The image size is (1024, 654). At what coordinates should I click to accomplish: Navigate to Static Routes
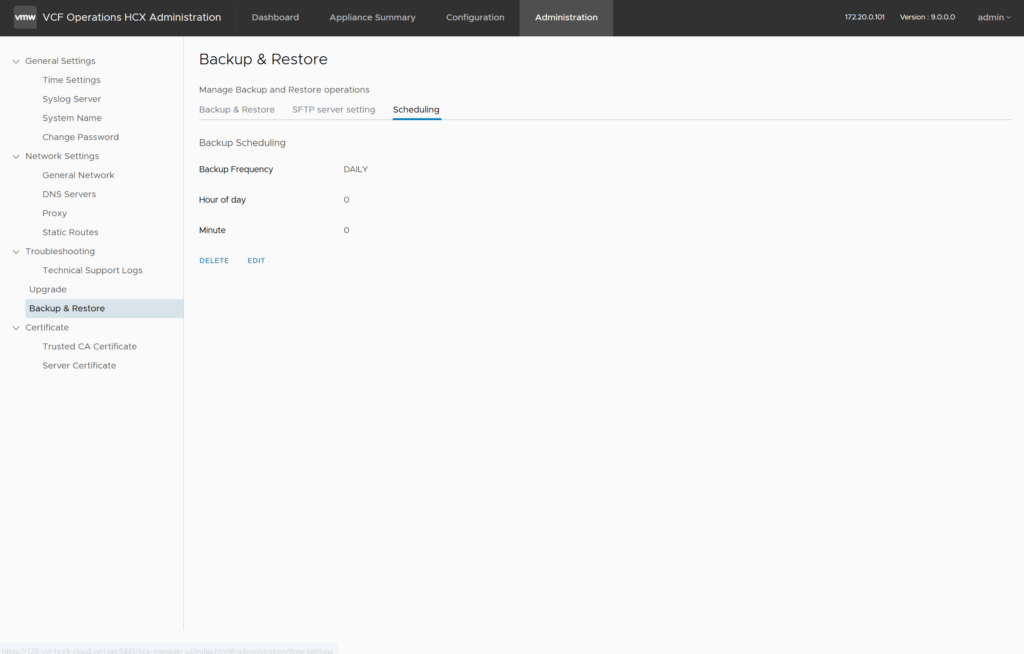[x=70, y=232]
